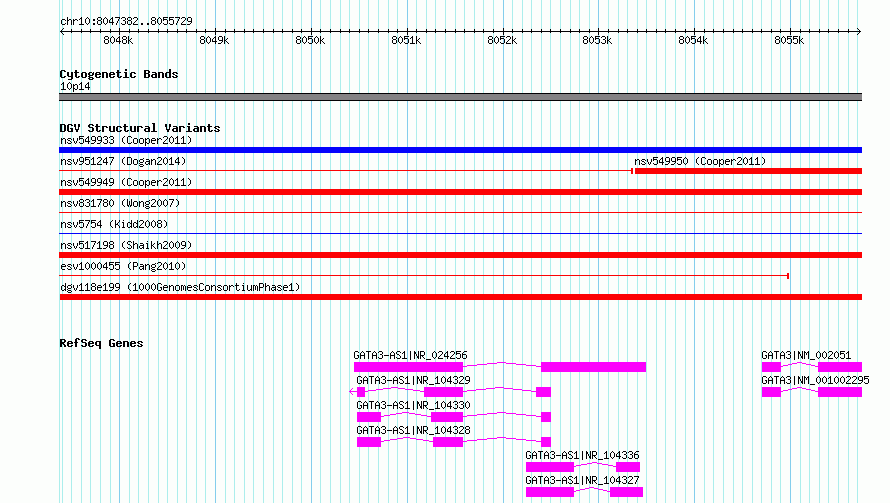The height and width of the screenshot is (503, 890).
Task: Select the 10p14 band label
Action: coord(75,86)
